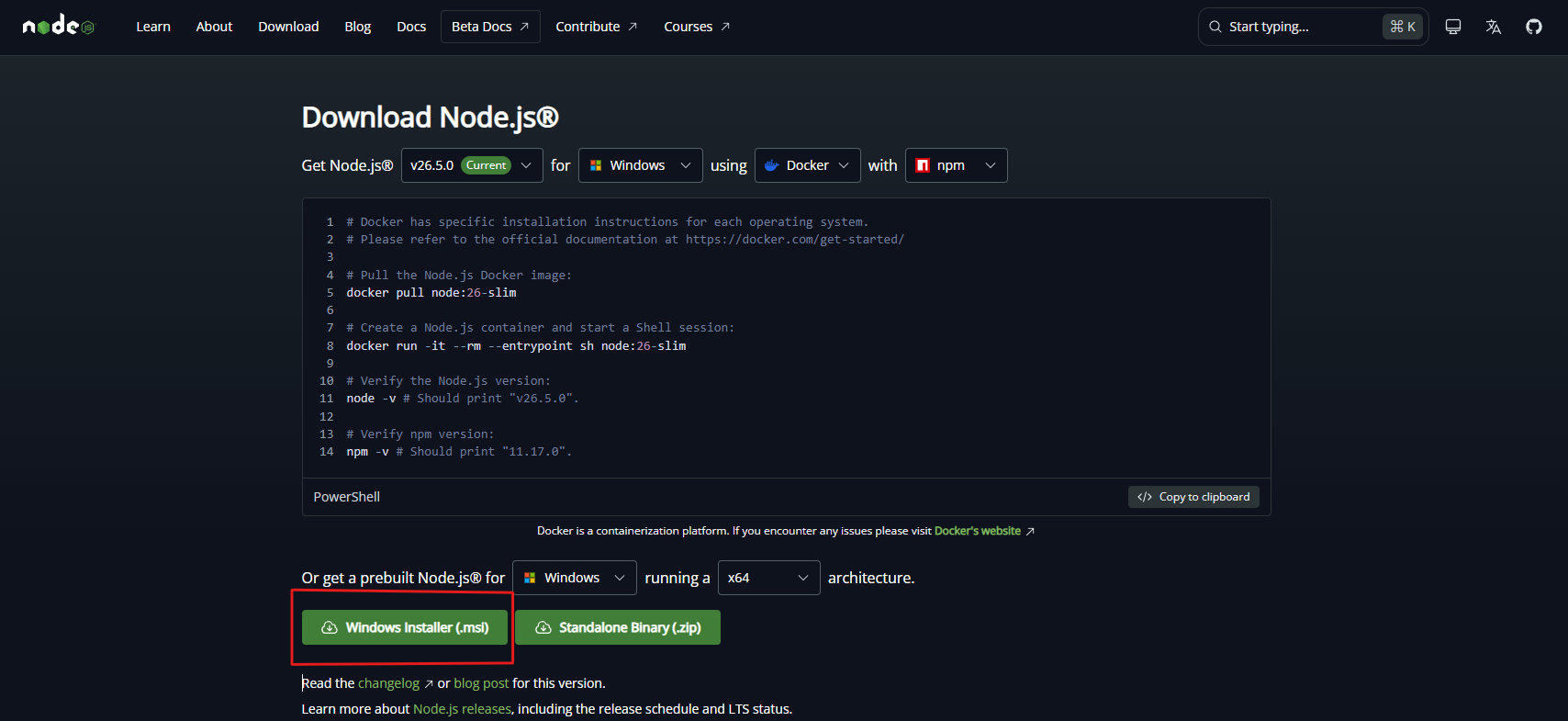Open the blog post link
The image size is (1568, 721).
pos(481,683)
